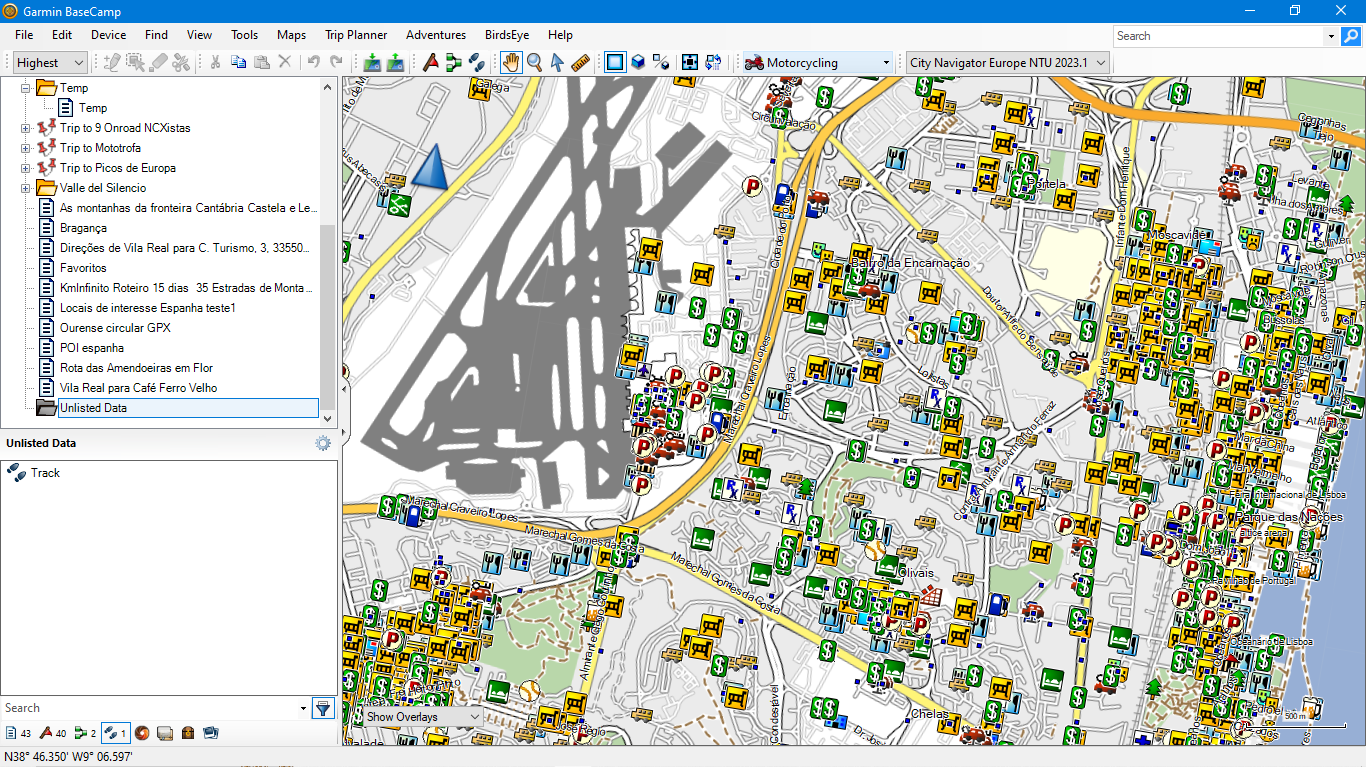Toggle lists filter showing 43
The width and height of the screenshot is (1366, 767).
click(18, 733)
